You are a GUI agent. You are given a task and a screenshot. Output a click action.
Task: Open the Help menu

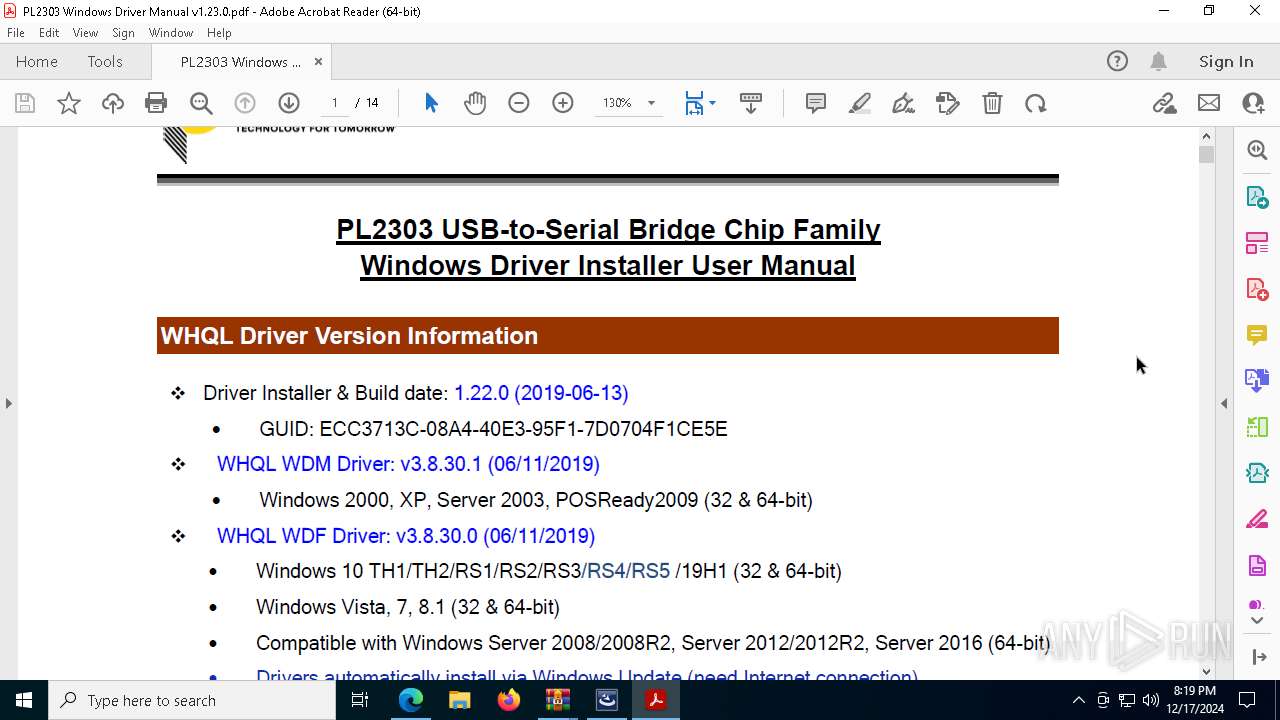[219, 33]
